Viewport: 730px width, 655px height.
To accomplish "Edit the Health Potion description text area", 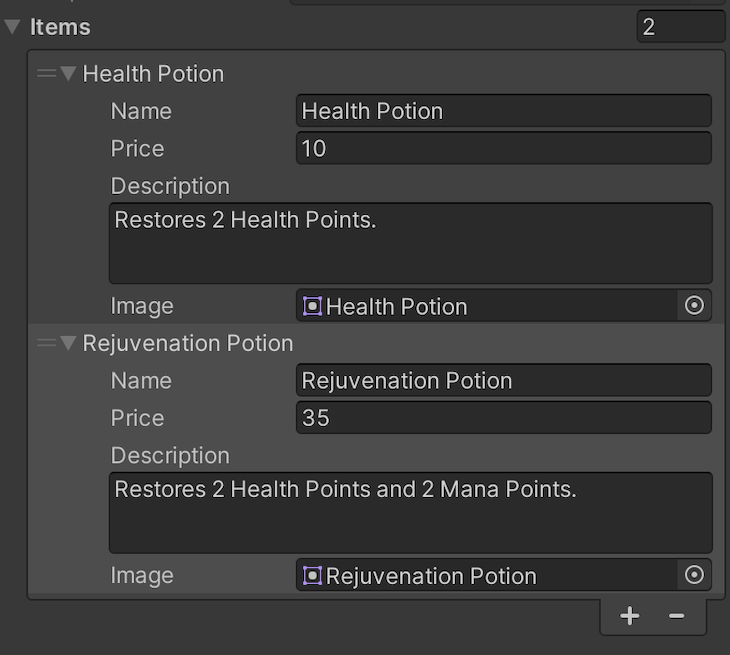I will (411, 243).
